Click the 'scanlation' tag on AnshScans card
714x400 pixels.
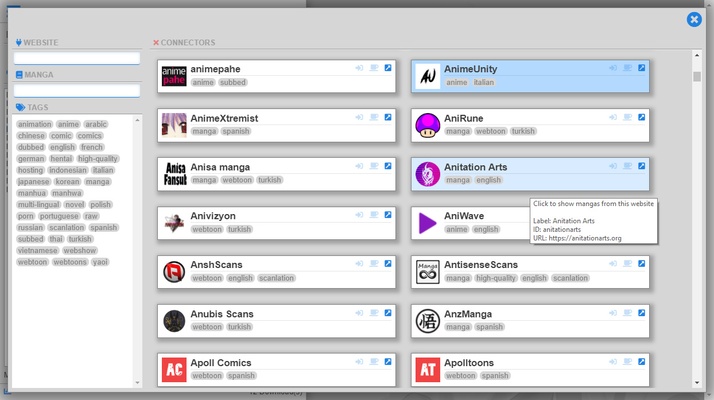pos(276,278)
